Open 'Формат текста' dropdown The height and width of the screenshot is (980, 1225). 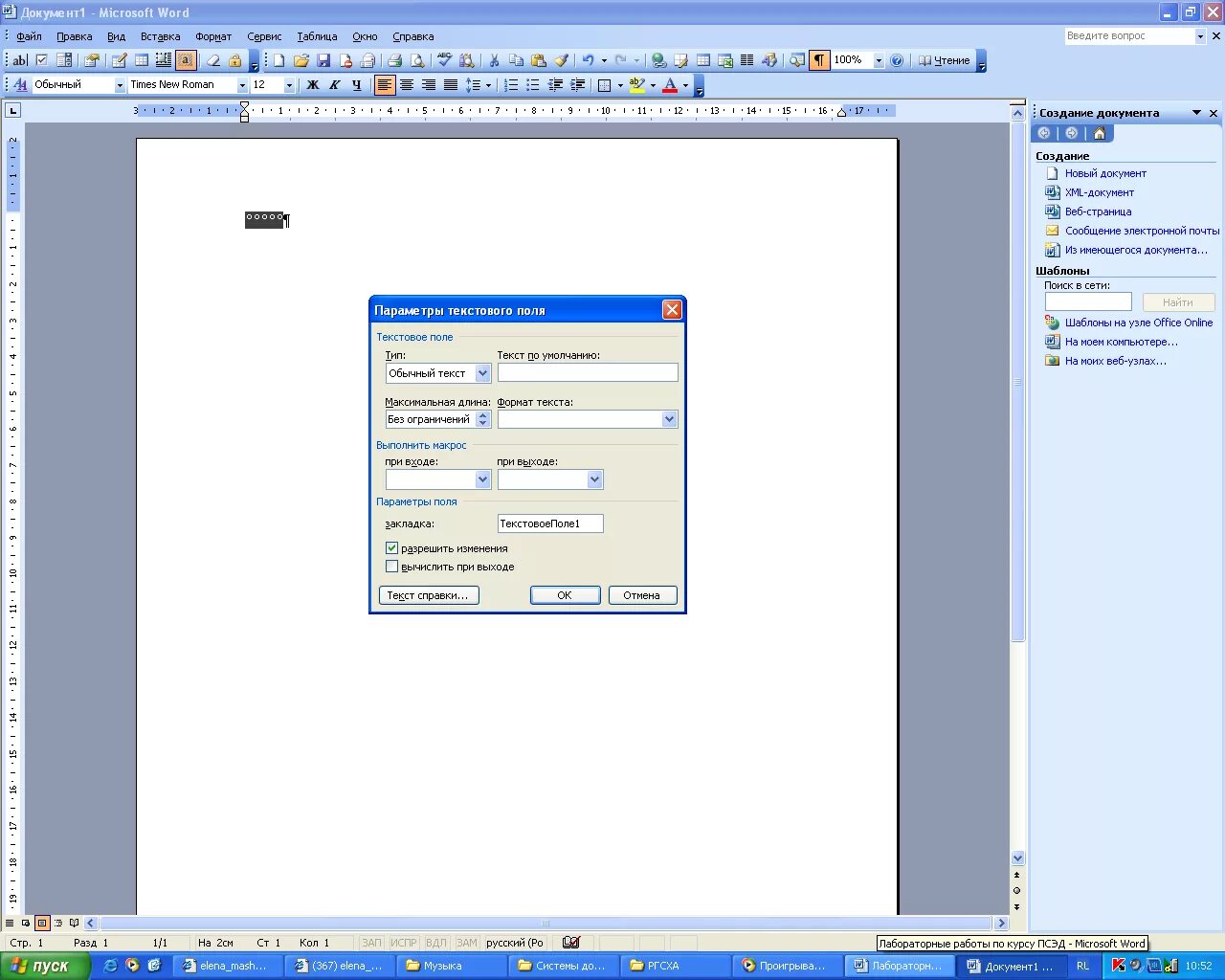click(x=669, y=419)
